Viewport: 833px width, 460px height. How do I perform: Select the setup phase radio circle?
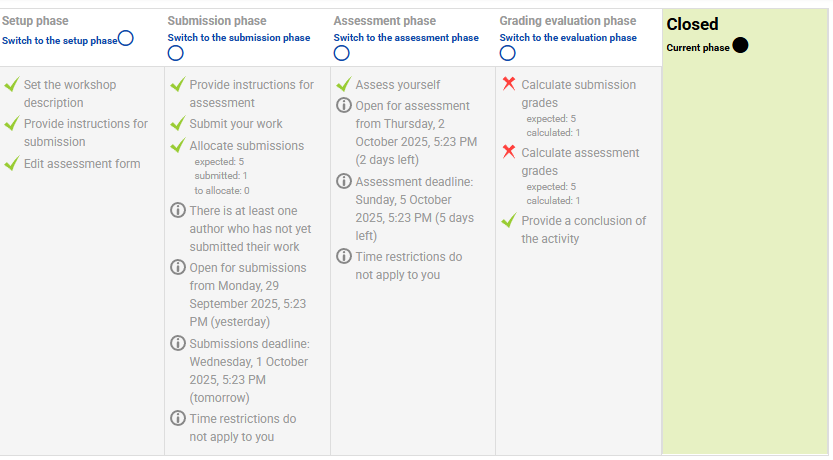tap(125, 39)
